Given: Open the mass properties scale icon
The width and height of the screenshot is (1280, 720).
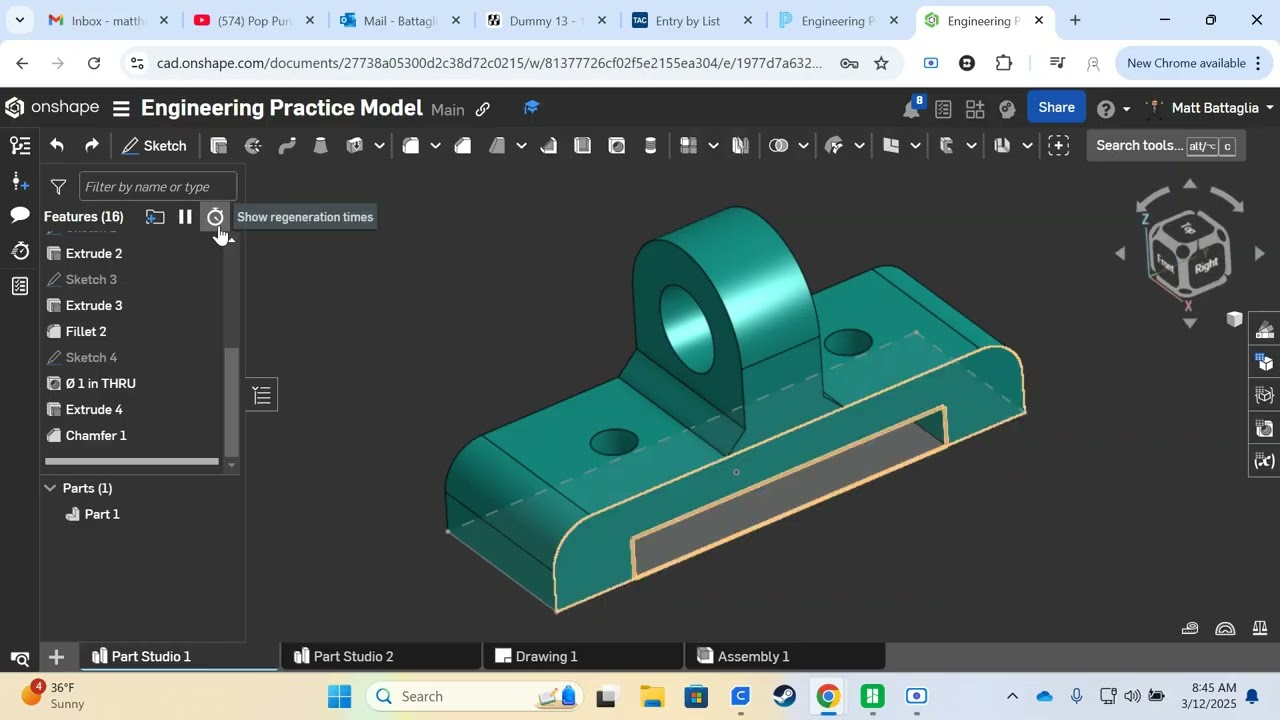Looking at the screenshot, I should (x=1261, y=628).
